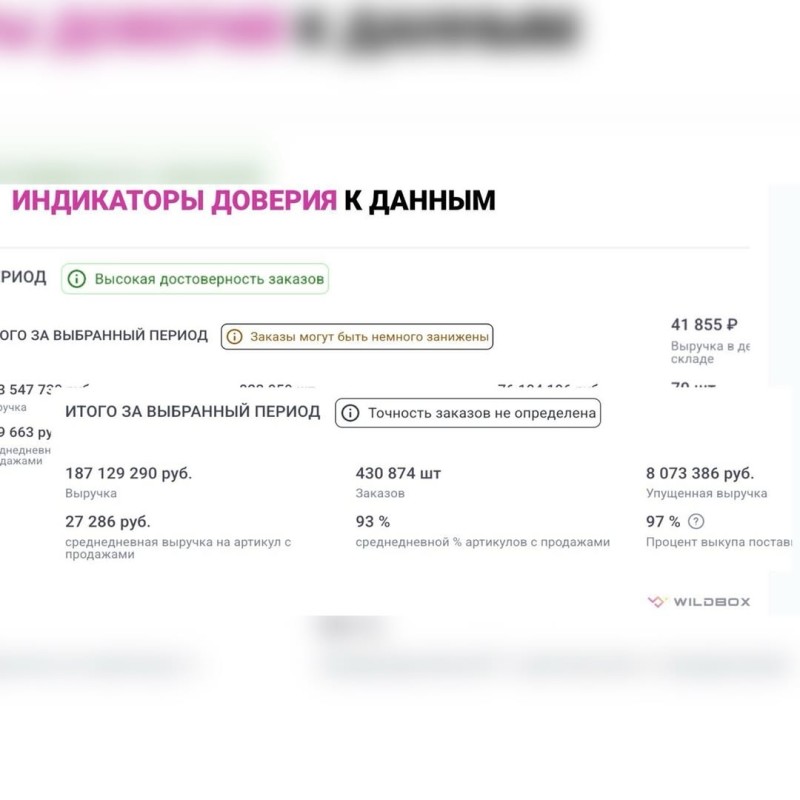Click the 27 286 руб. daily average value
The width and height of the screenshot is (800, 800).
(x=108, y=521)
